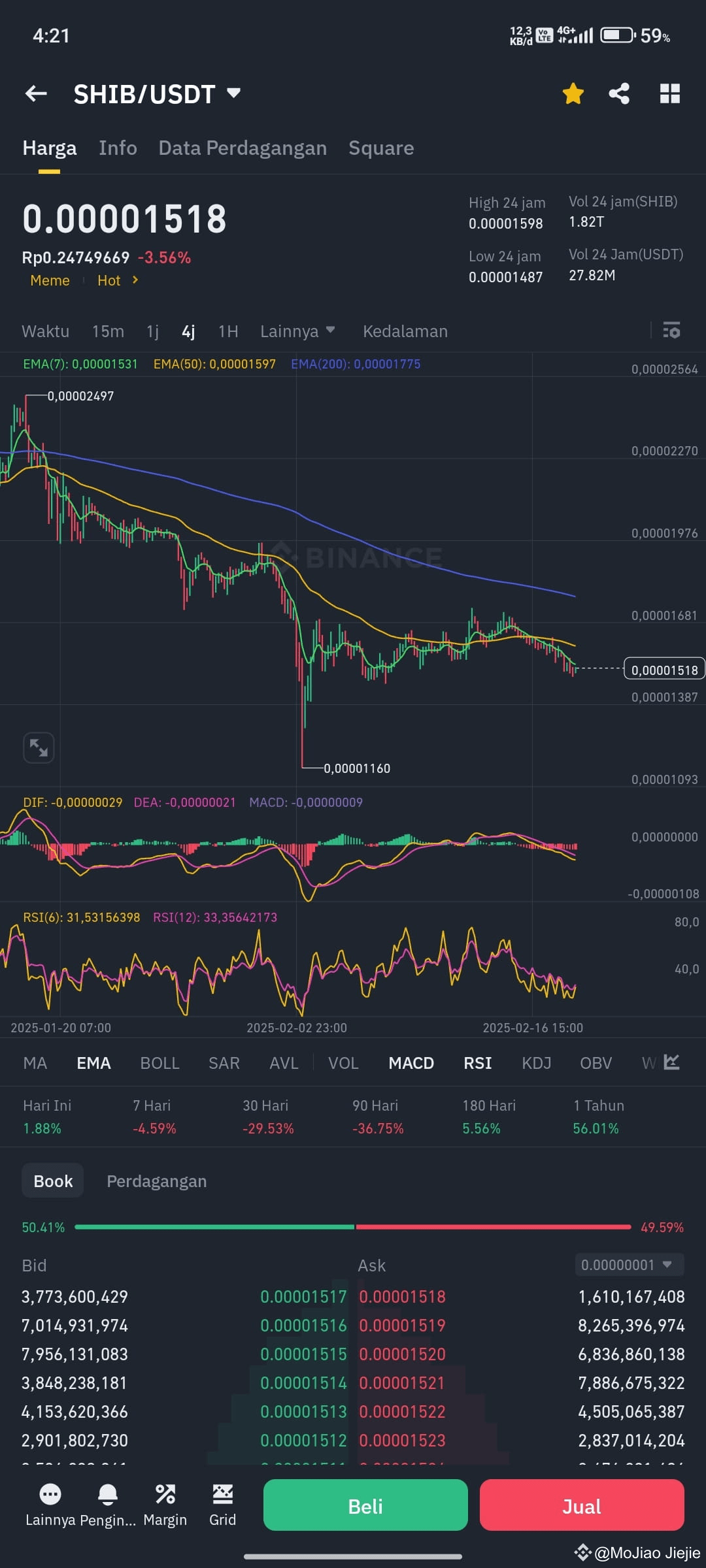This screenshot has height=1568, width=706.
Task: Select the Harga tab
Action: pos(50,148)
